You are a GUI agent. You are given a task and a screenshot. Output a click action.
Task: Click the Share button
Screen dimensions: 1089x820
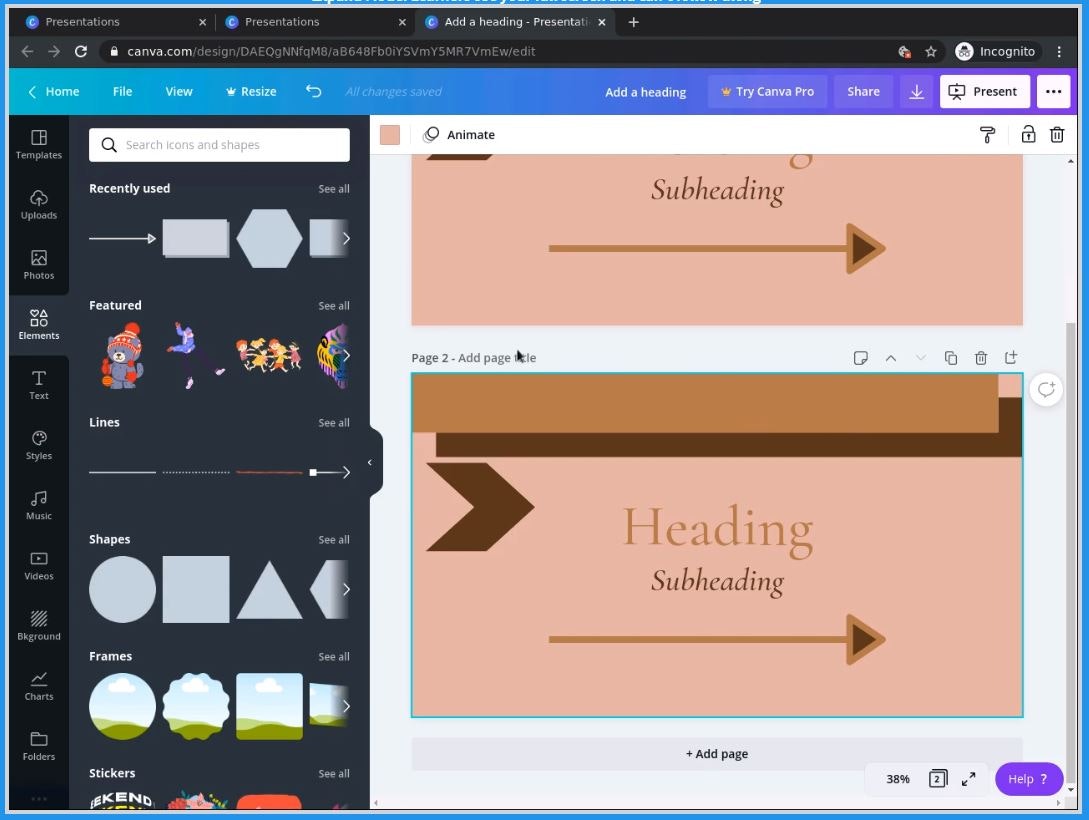[x=863, y=92]
